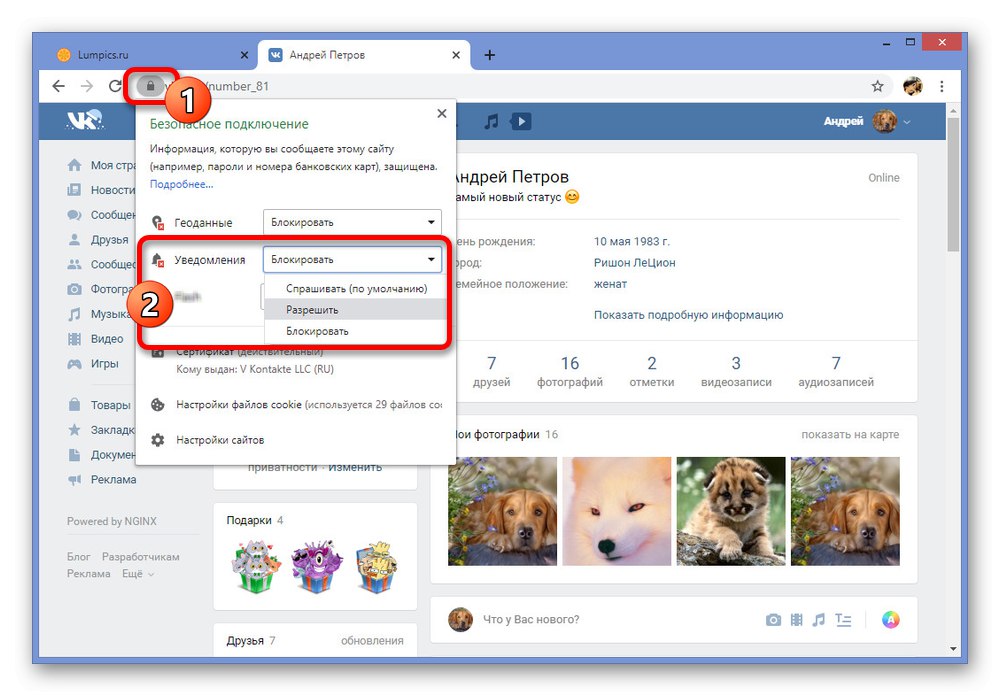
Task: Open a new browser tab
Action: 489,55
